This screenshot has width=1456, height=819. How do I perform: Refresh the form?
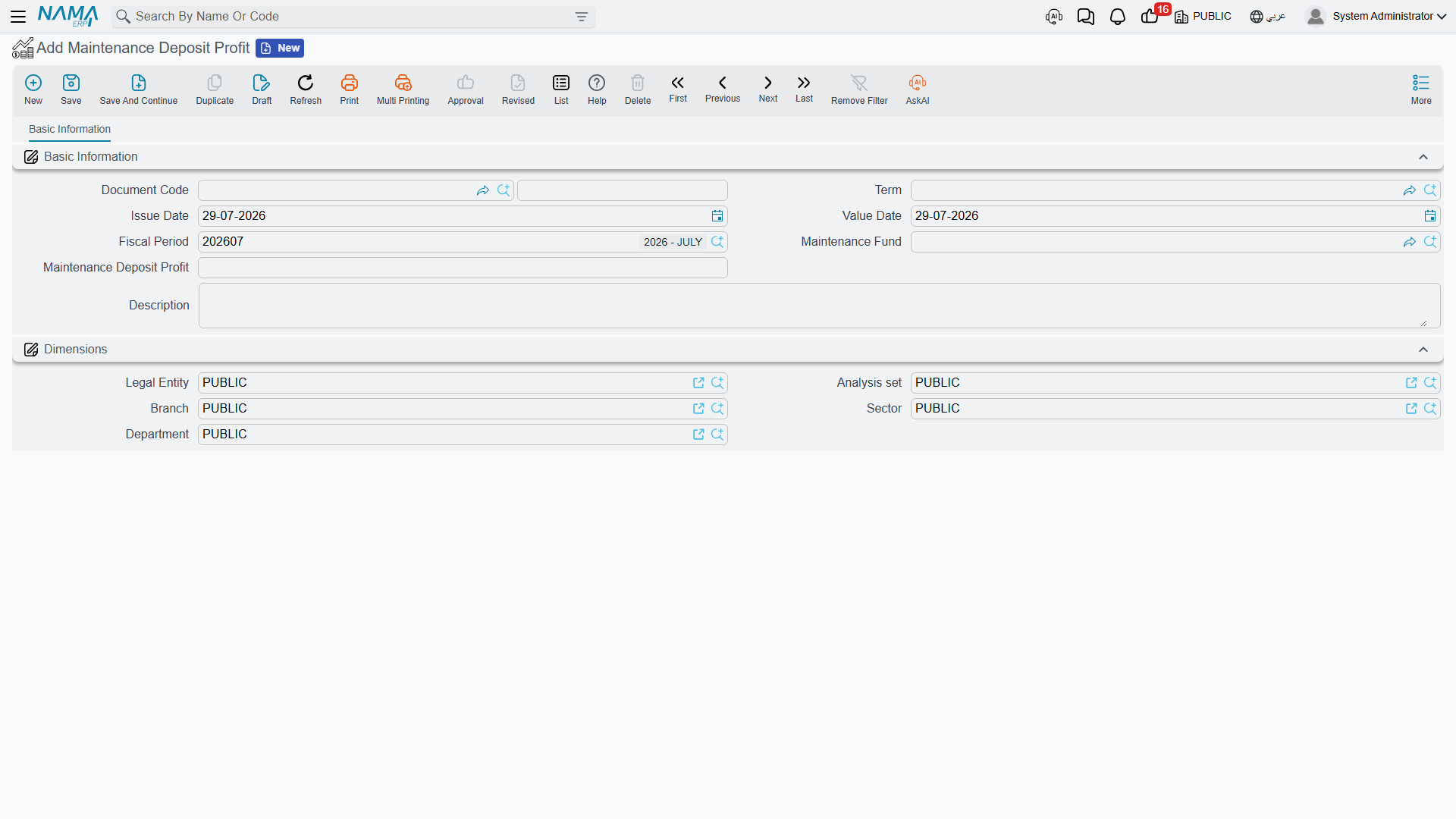(306, 89)
